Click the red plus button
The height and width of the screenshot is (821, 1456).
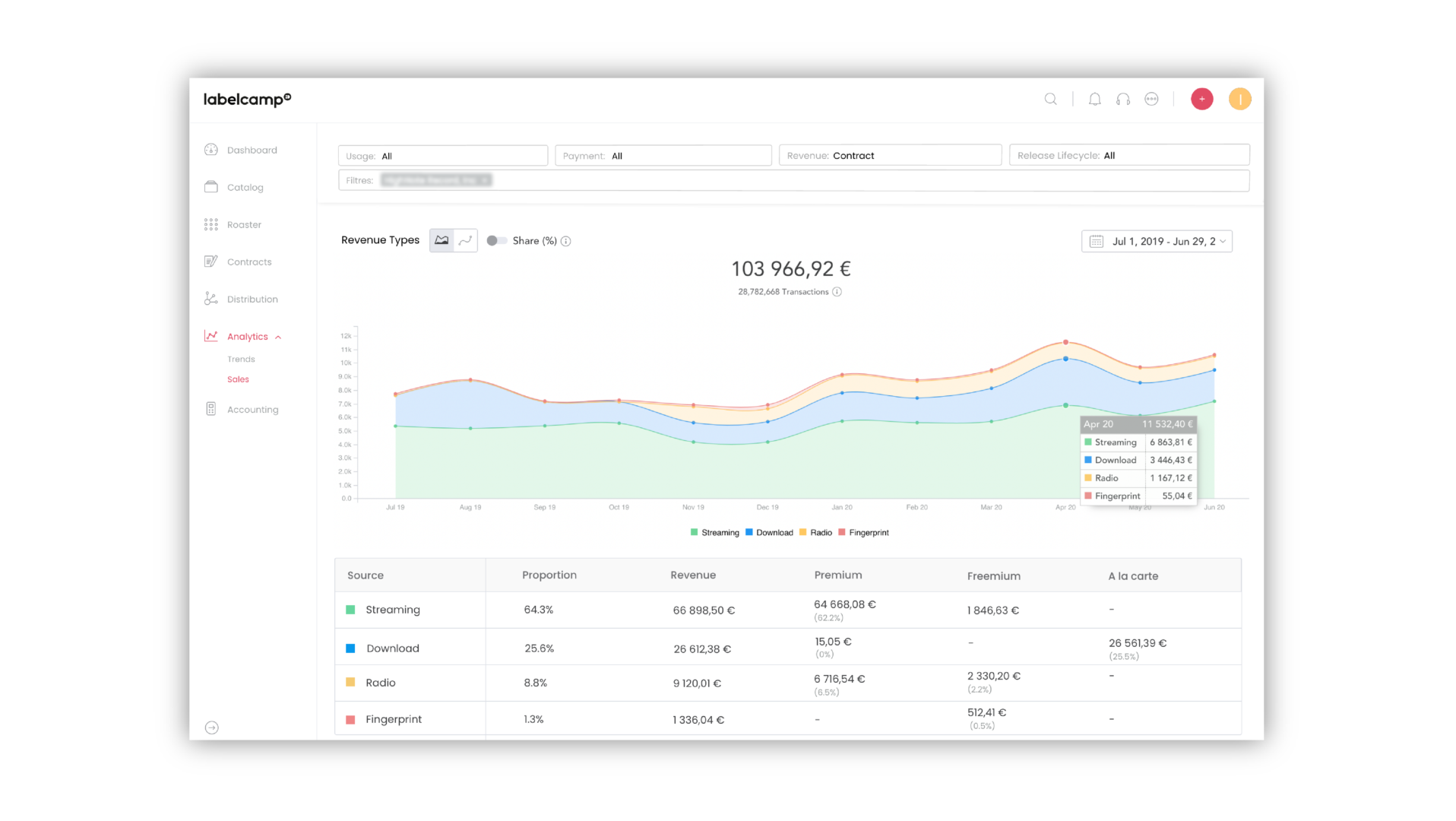pyautogui.click(x=1201, y=99)
